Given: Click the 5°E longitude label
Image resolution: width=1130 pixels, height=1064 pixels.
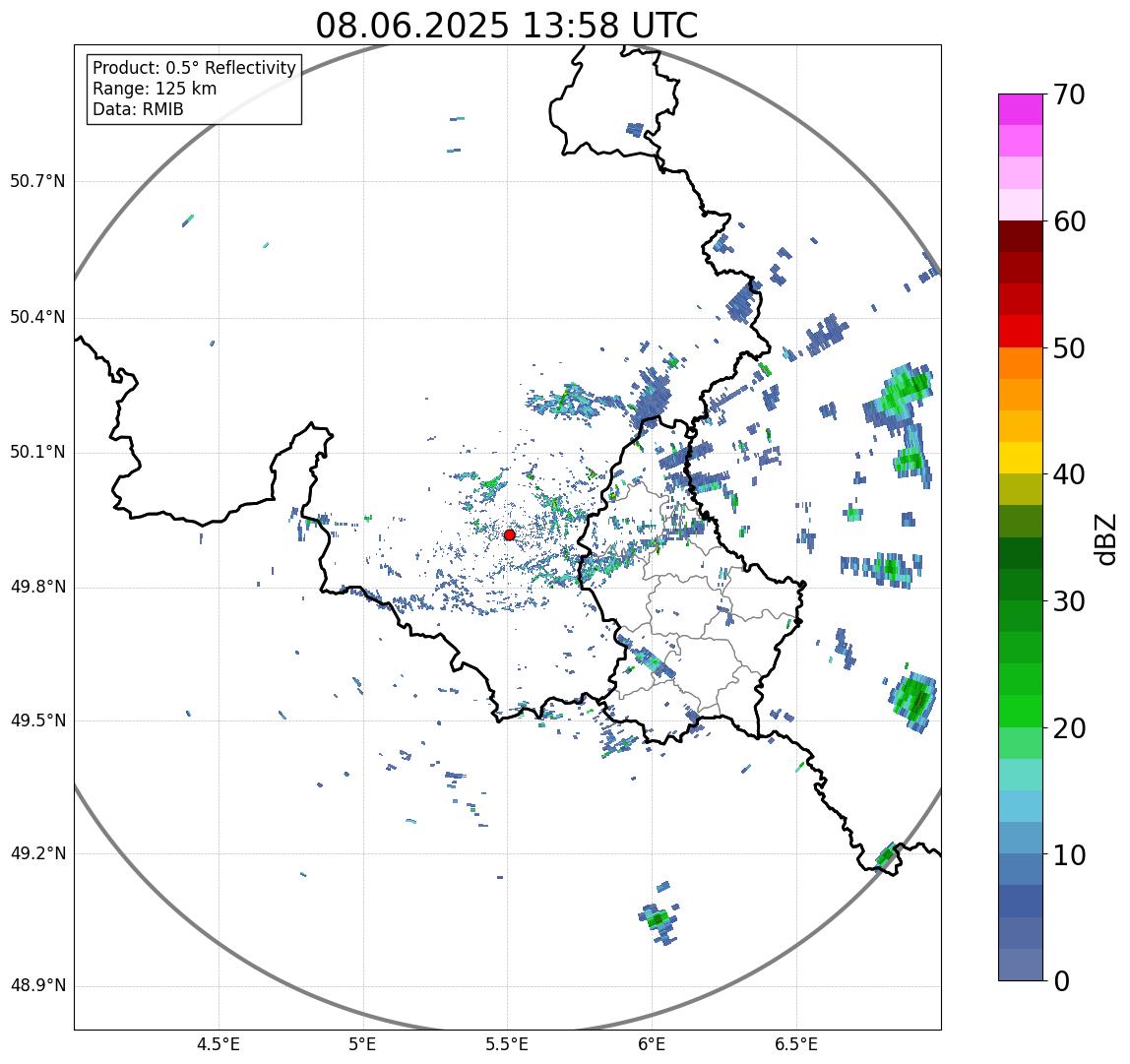Looking at the screenshot, I should point(362,1044).
